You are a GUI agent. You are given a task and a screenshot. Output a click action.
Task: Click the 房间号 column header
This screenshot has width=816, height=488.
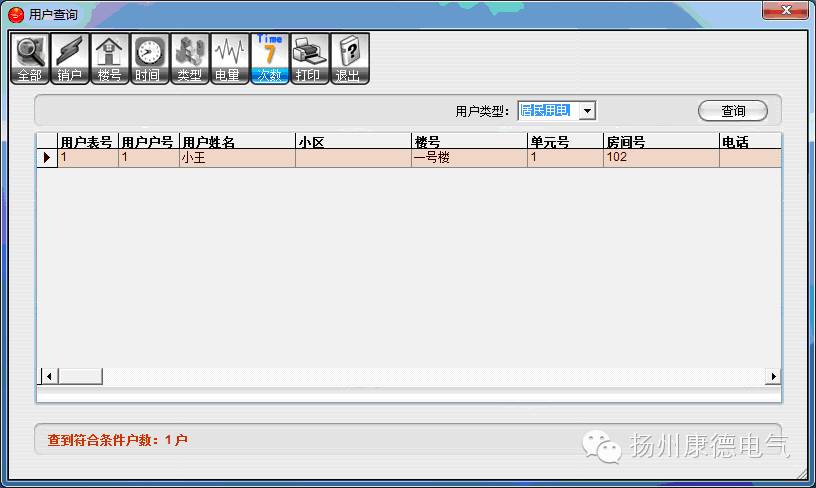(661, 142)
